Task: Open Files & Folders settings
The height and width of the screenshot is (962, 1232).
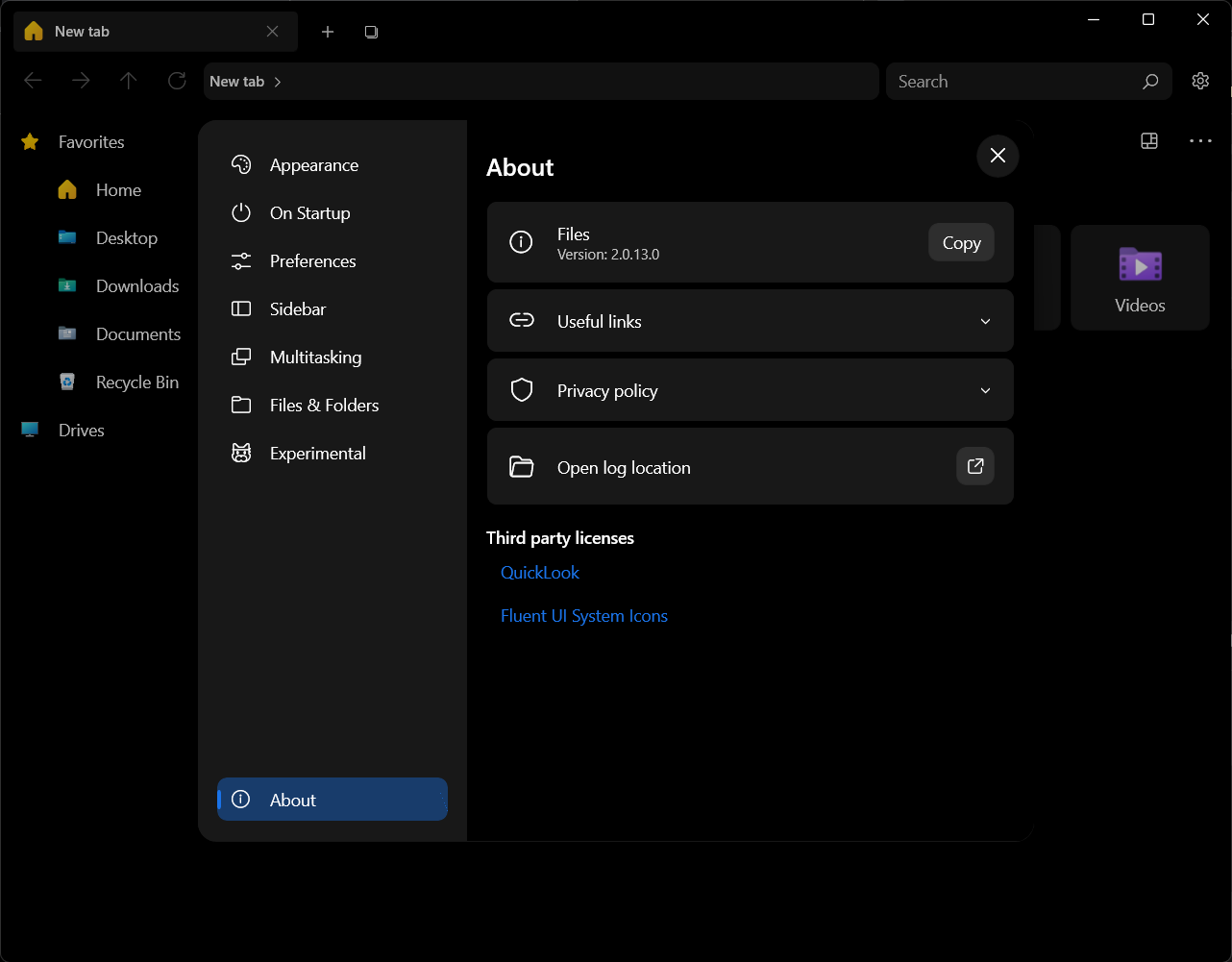Action: 324,405
